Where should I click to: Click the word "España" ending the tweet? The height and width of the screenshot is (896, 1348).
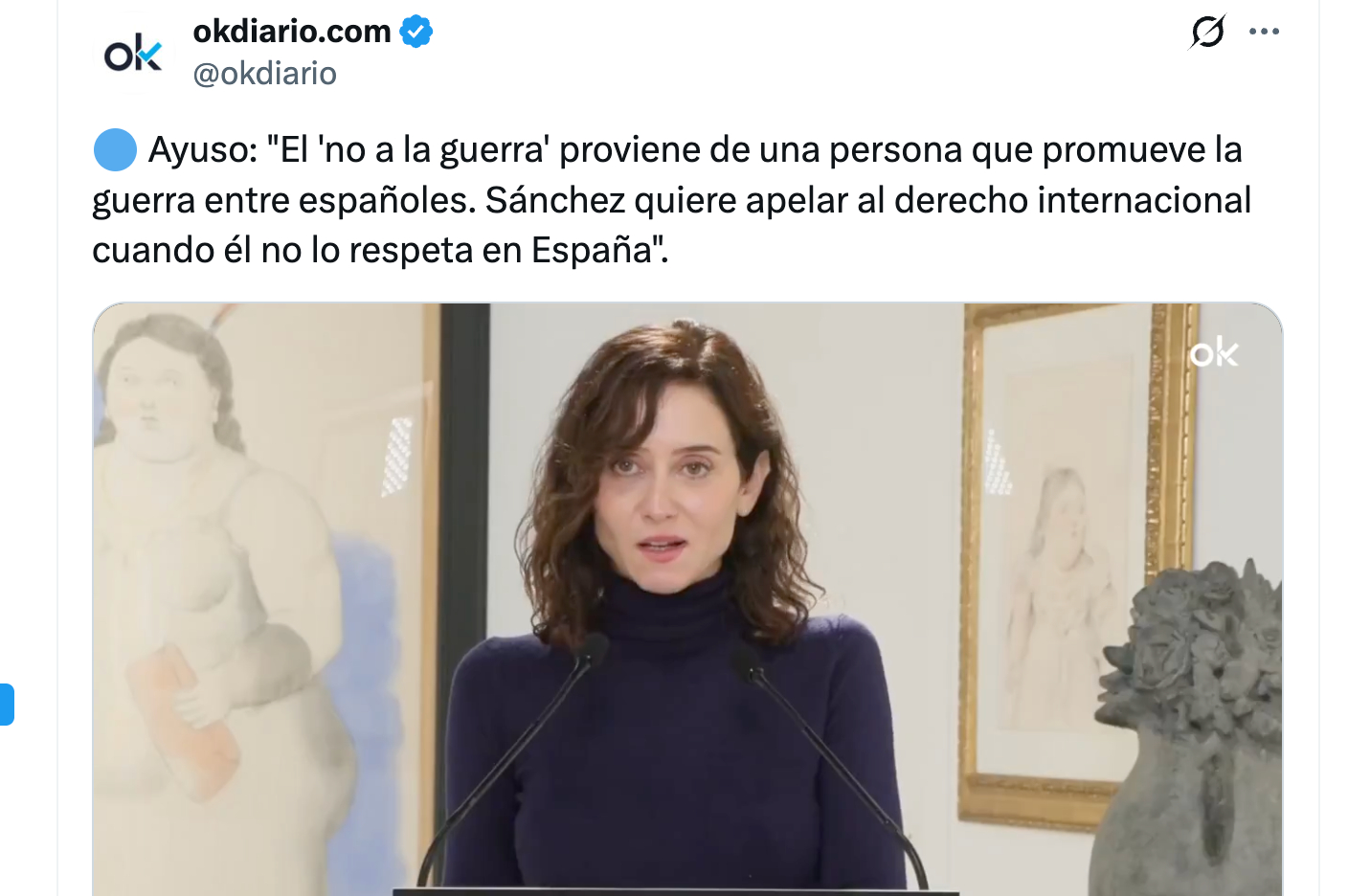(592, 250)
